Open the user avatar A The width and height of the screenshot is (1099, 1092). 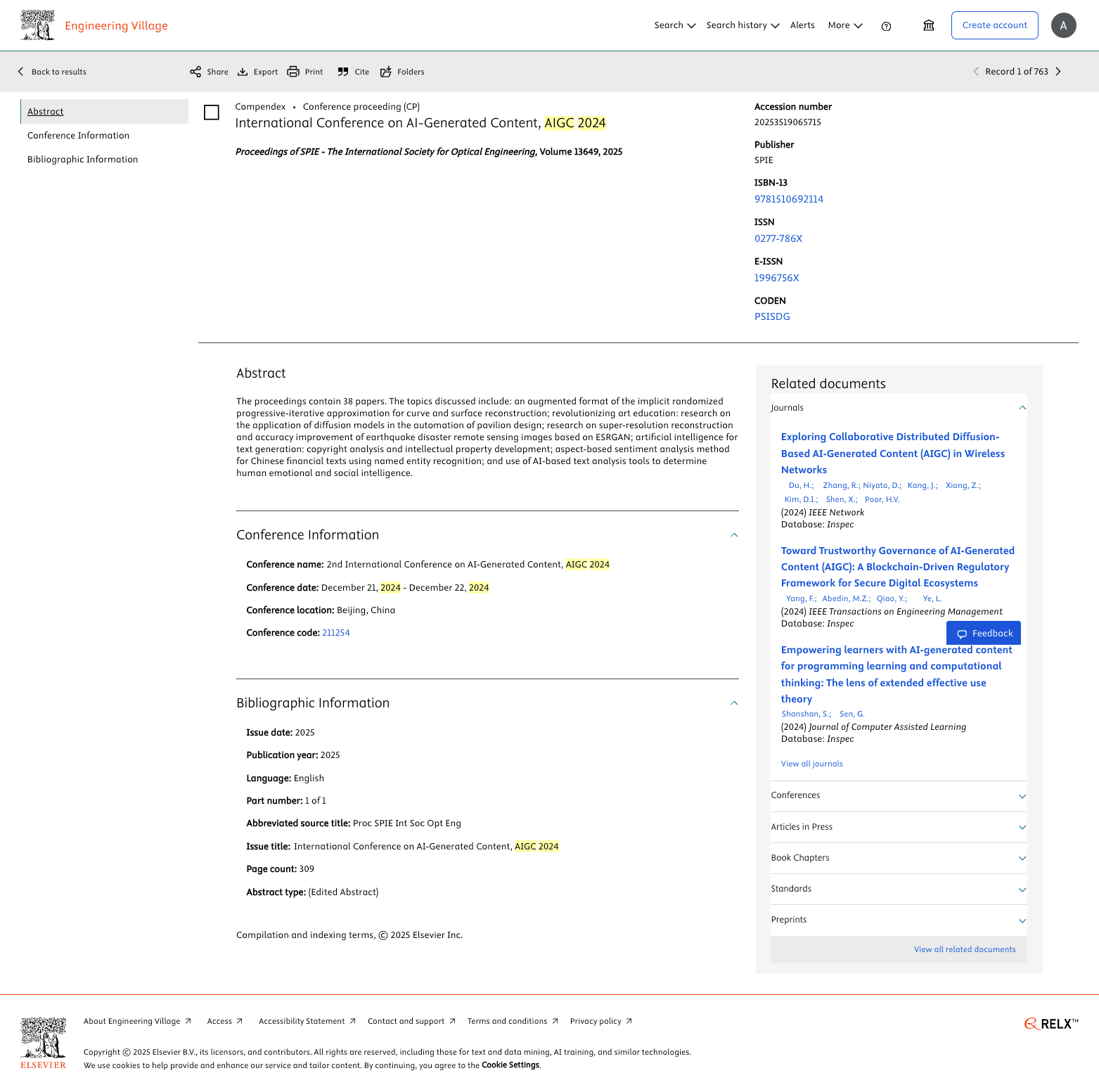click(x=1063, y=25)
